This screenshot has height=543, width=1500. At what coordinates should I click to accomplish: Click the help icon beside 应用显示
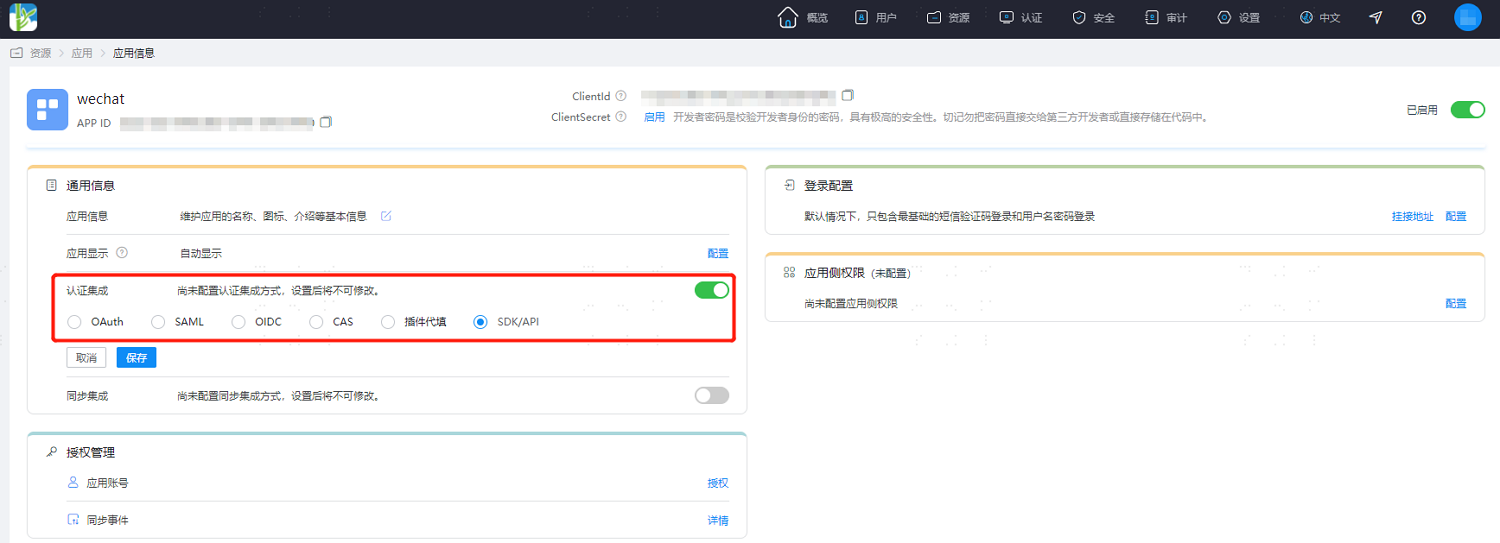(x=122, y=253)
